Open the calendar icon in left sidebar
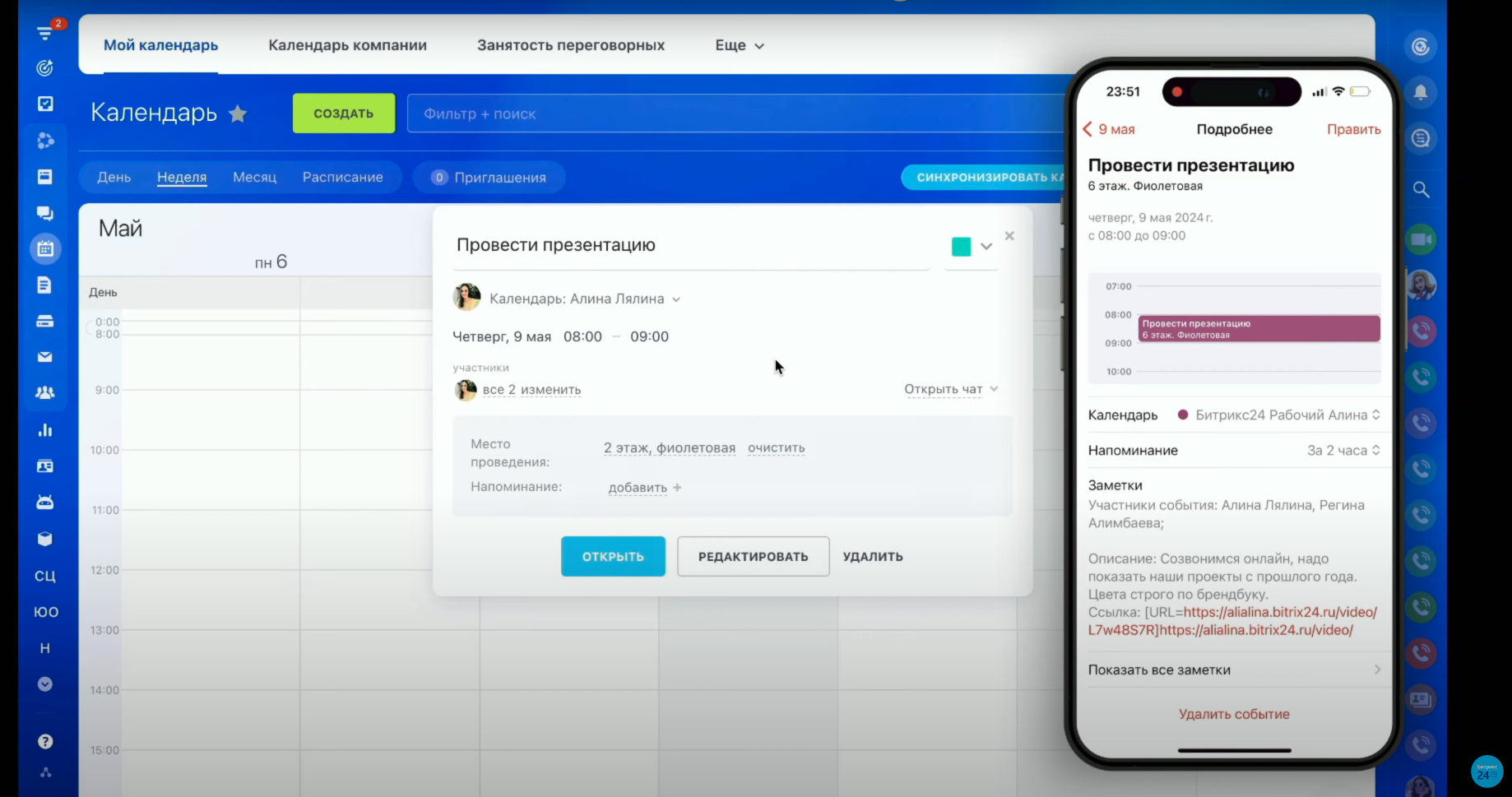This screenshot has height=797, width=1512. pos(45,248)
